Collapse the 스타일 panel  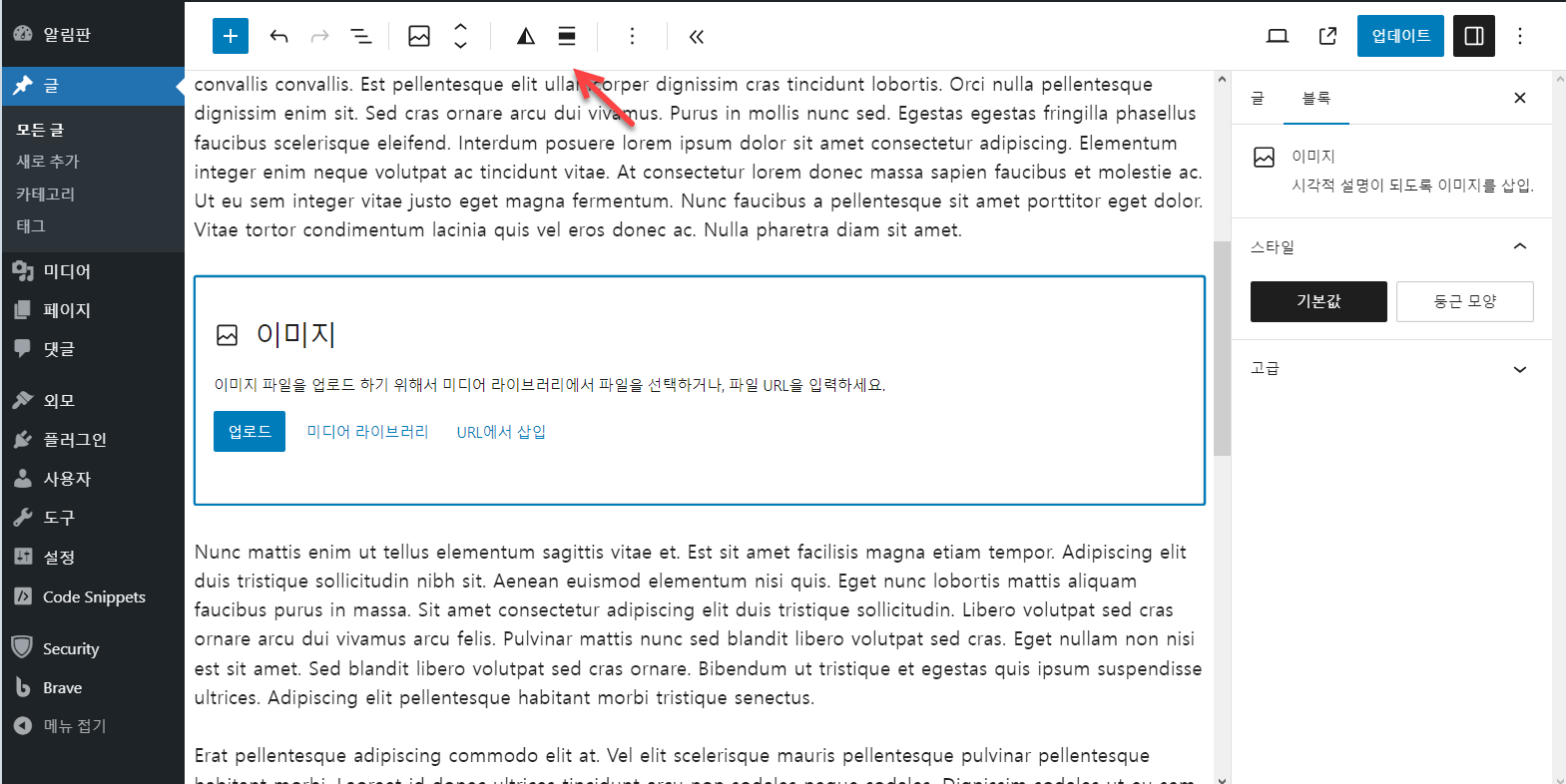click(1390, 246)
